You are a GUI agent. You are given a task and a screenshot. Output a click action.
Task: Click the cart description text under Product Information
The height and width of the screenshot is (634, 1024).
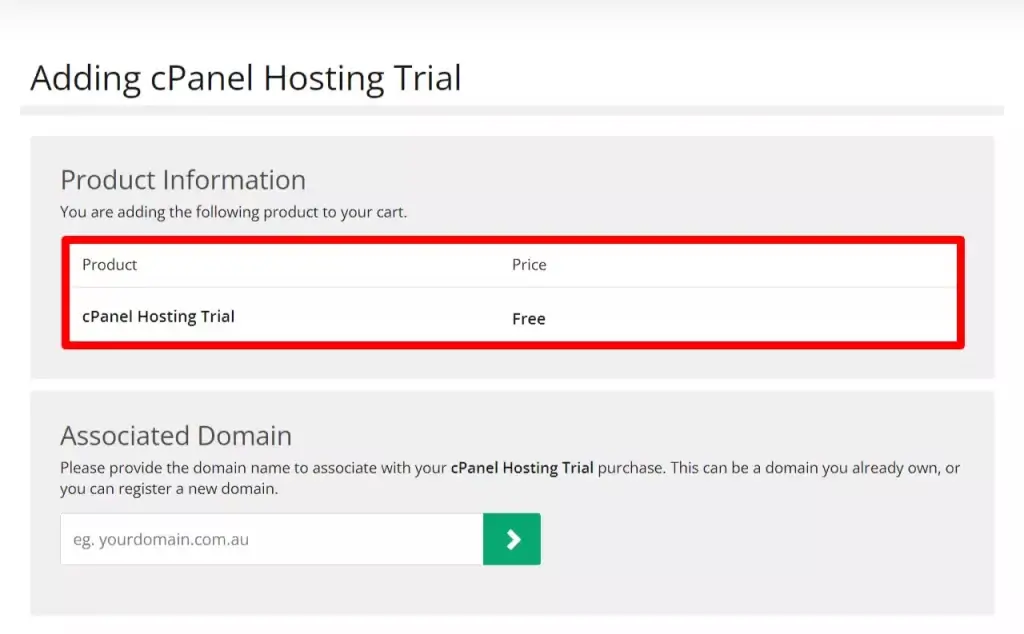(x=234, y=211)
